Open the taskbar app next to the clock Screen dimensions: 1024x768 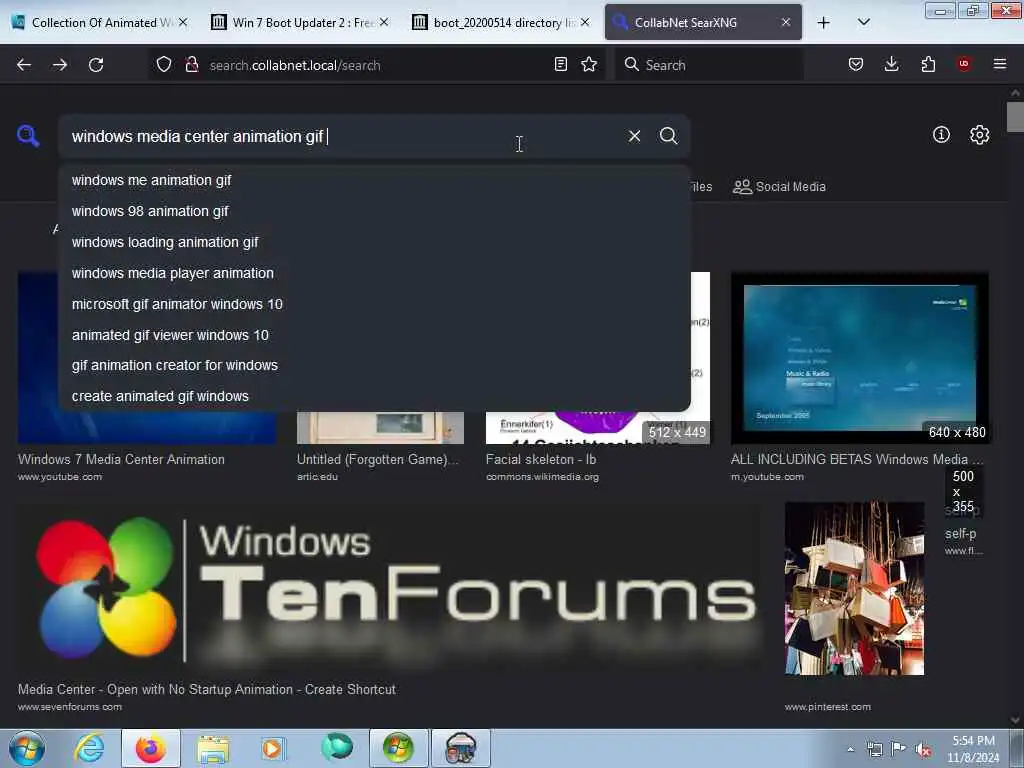point(460,748)
